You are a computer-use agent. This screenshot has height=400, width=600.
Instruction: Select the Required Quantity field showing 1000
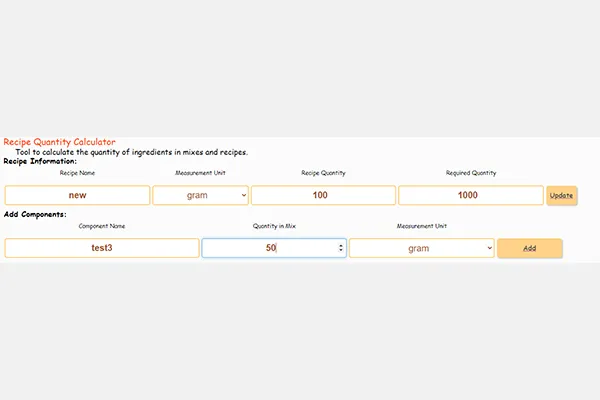(469, 195)
